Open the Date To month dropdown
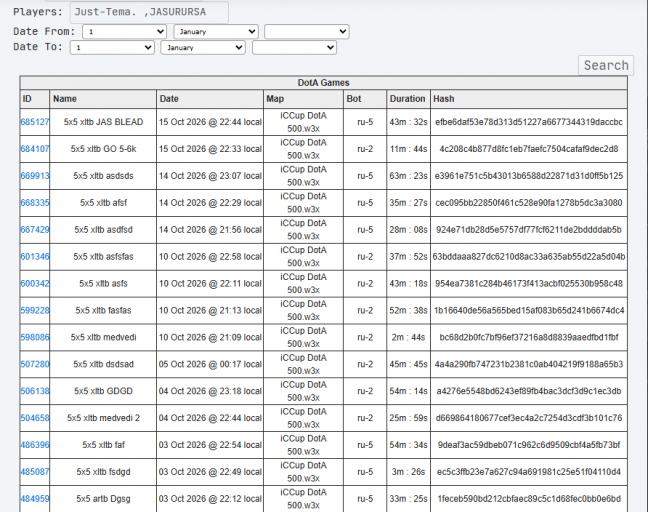The image size is (648, 512). (x=203, y=48)
